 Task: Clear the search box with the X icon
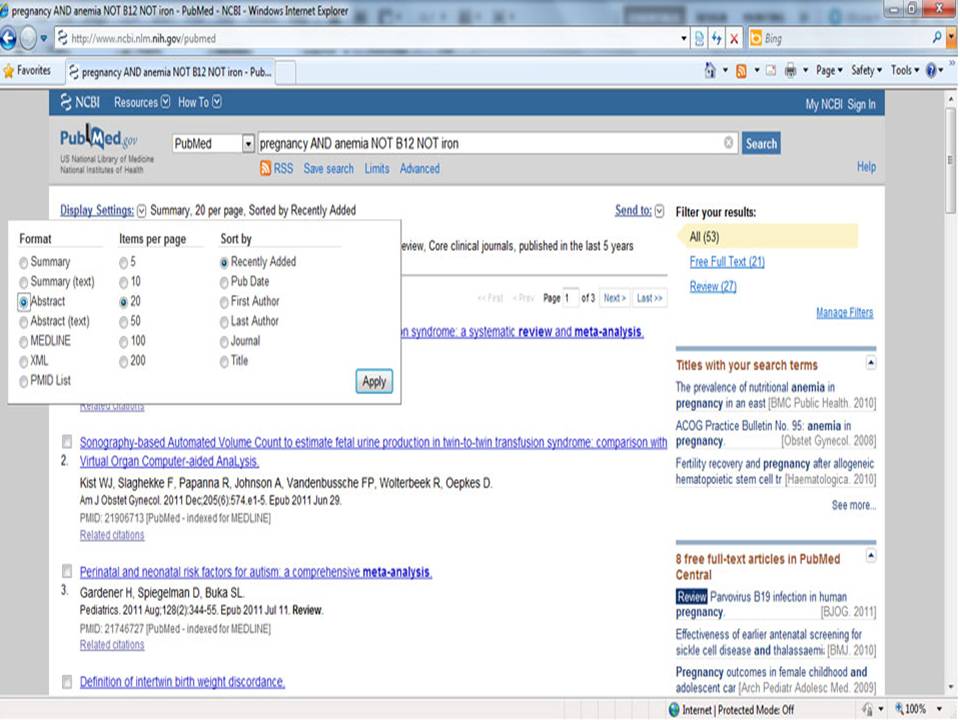coord(729,143)
